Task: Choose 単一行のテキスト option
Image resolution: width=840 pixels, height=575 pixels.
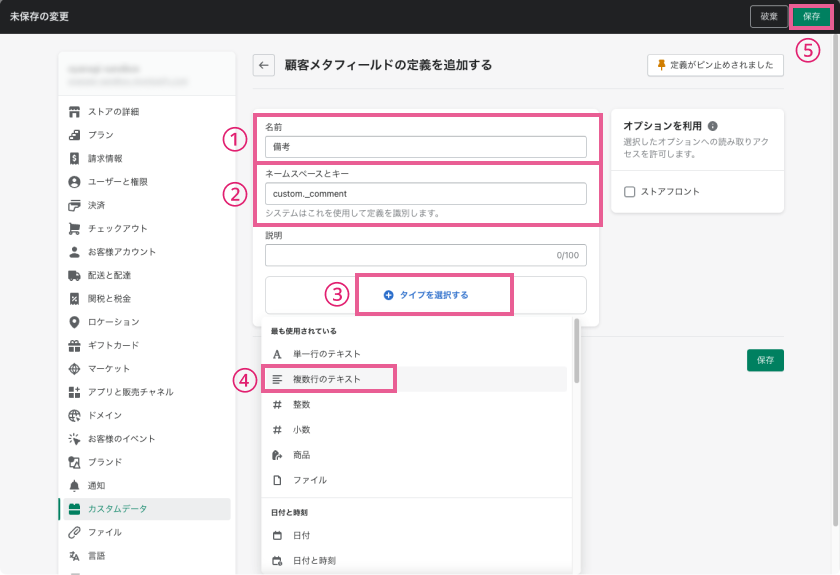Action: 327,354
